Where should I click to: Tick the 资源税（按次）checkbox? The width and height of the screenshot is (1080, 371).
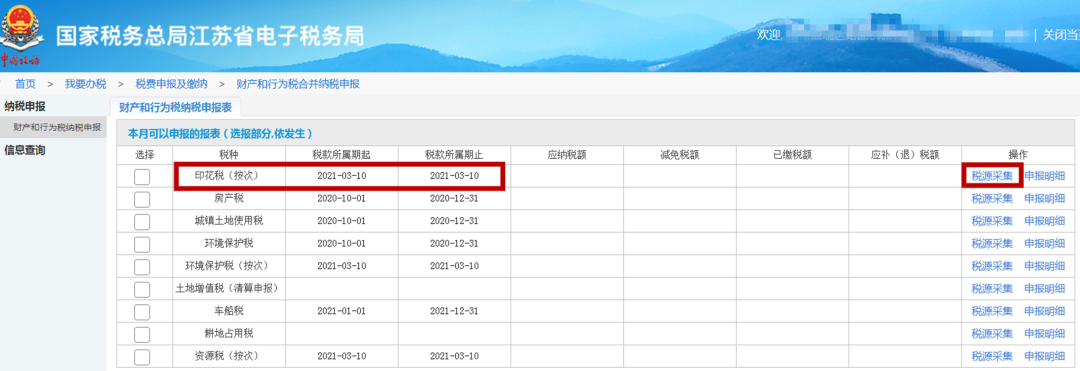[142, 357]
